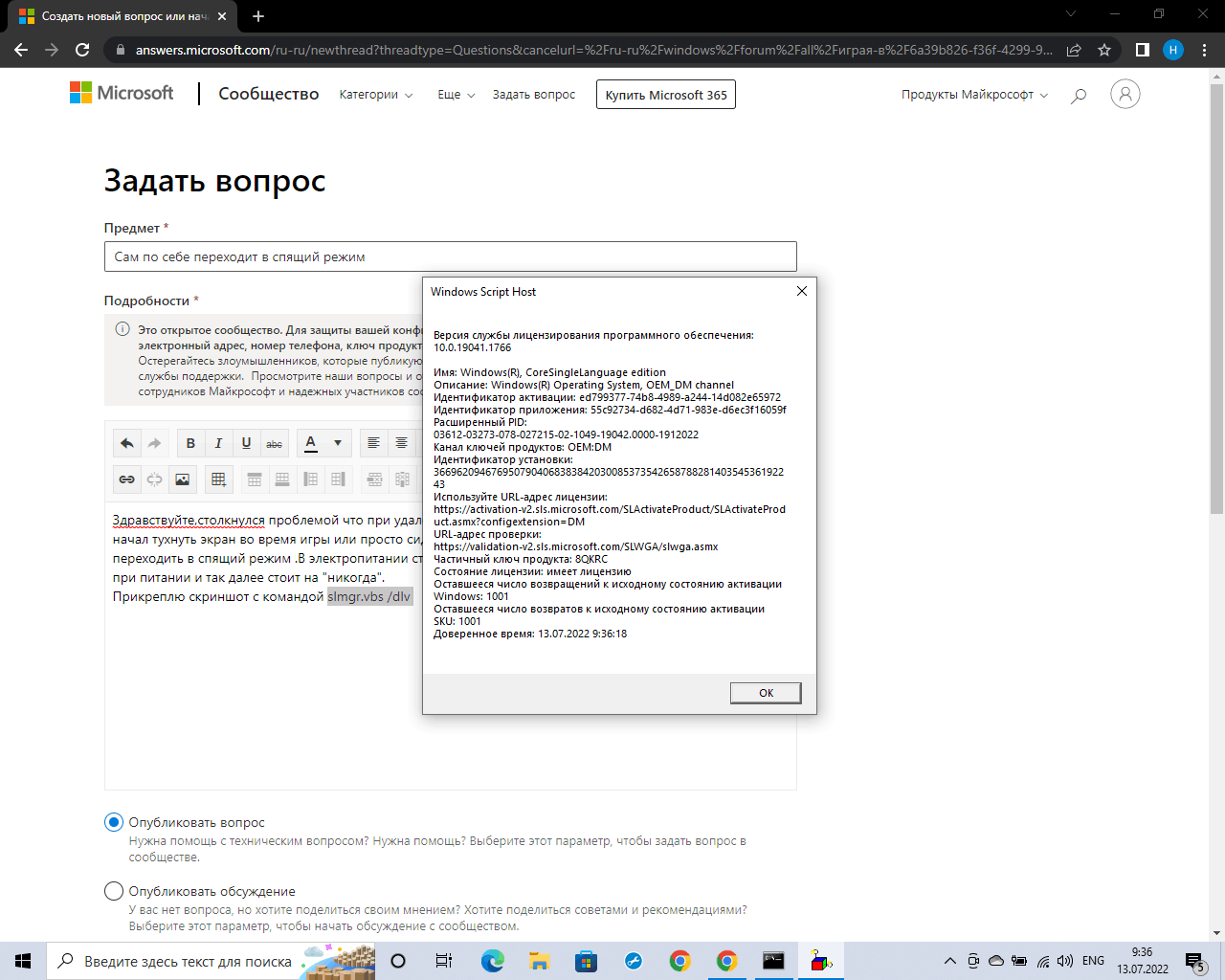
Task: Insert a hyperlink with the link icon
Action: point(126,479)
